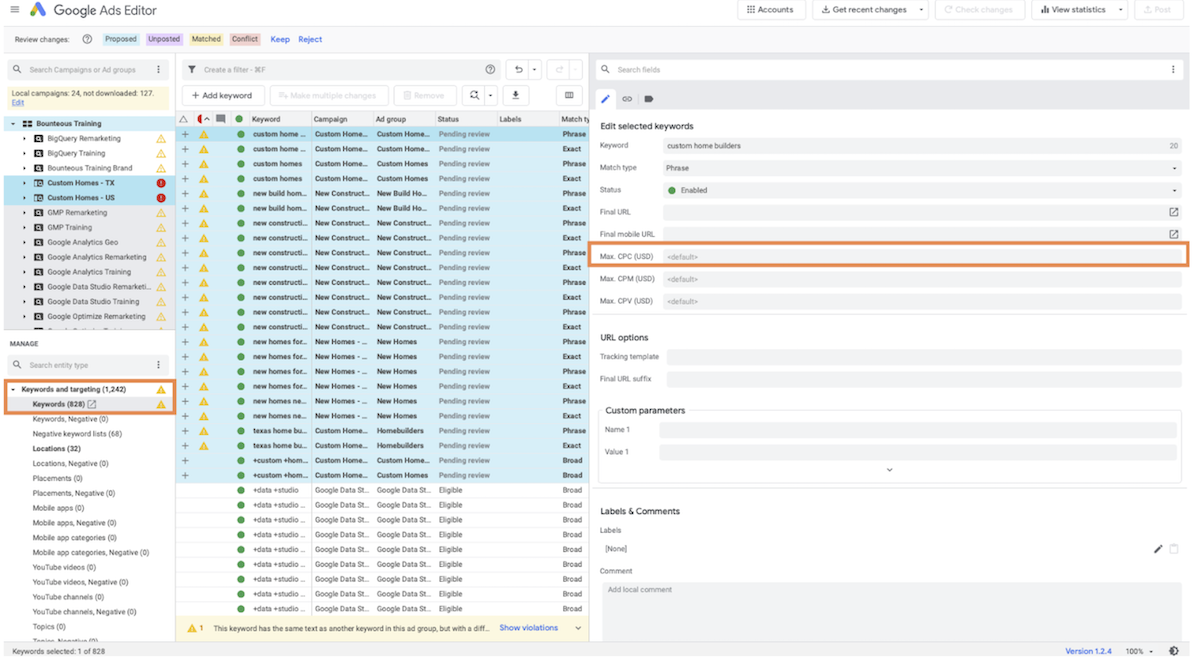This screenshot has height=672, width=1200.
Task: Select the Keywords, Negative (0) entity type
Action: click(x=70, y=419)
